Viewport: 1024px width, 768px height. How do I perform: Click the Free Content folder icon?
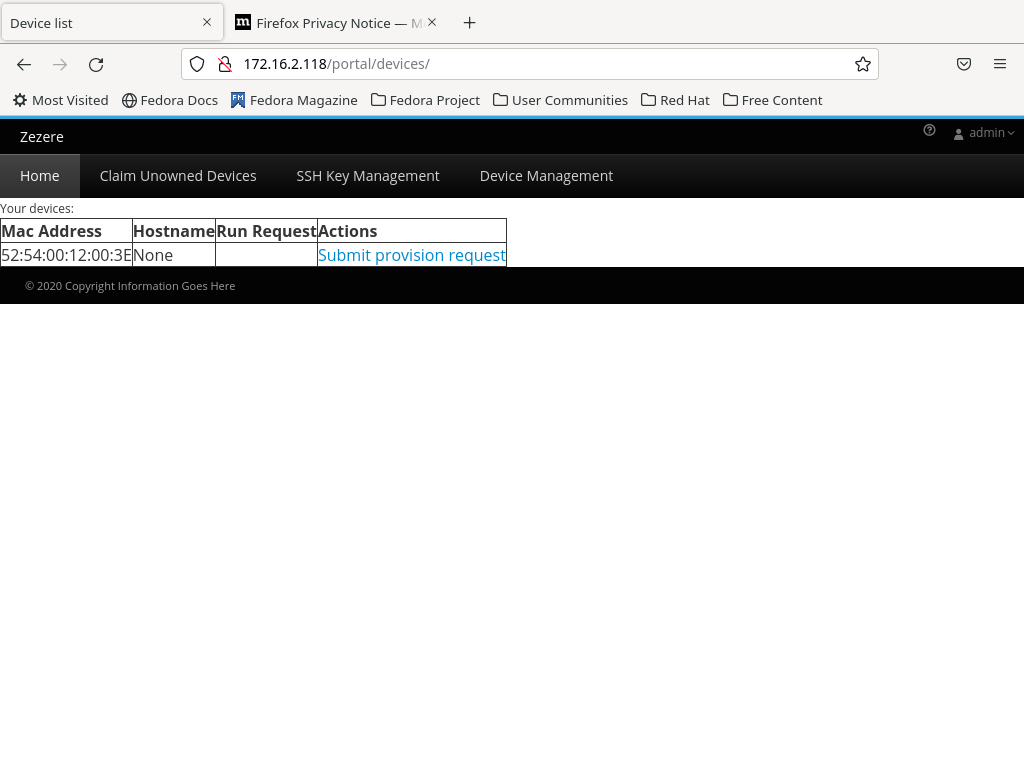click(730, 100)
